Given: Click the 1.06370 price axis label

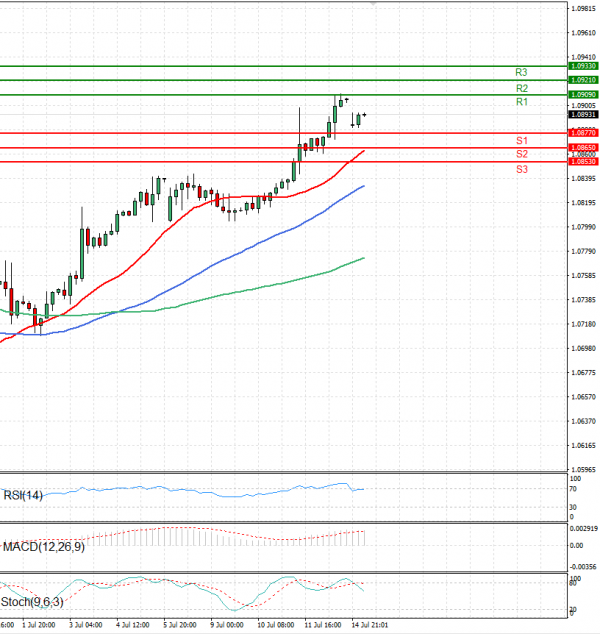Looking at the screenshot, I should point(583,421).
